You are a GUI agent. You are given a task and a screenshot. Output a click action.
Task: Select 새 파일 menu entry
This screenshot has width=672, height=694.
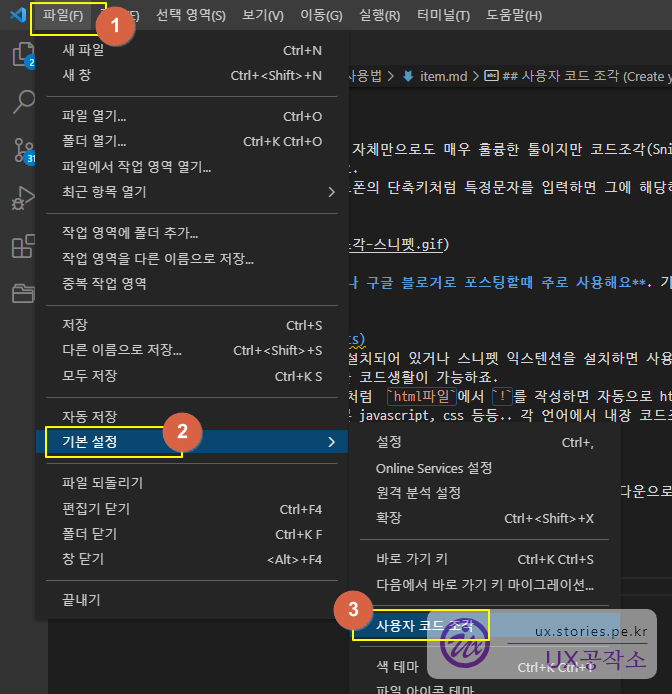192,50
